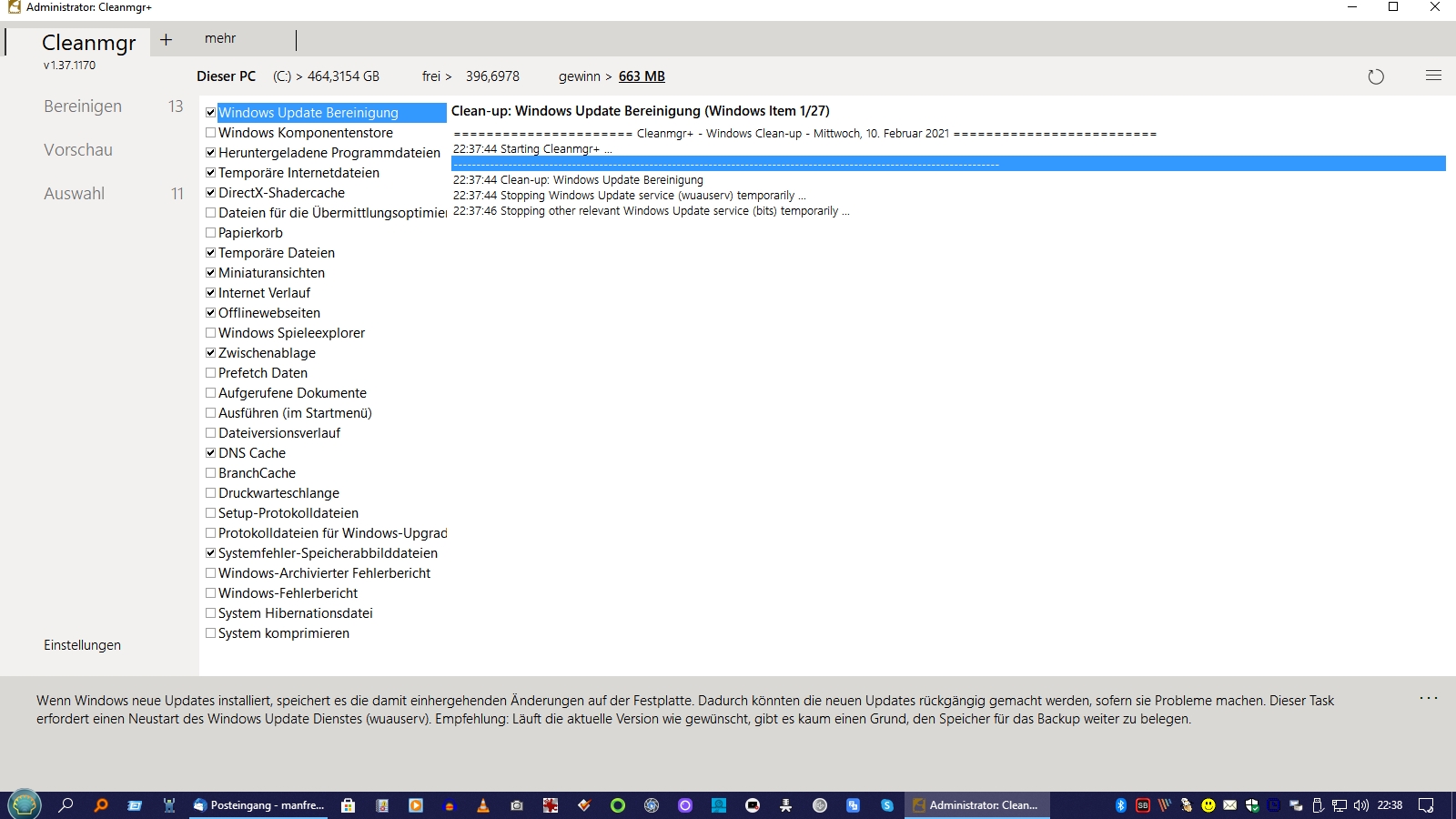Click the highlighted blue log line
Screen dimensions: 1456x819
(948, 164)
